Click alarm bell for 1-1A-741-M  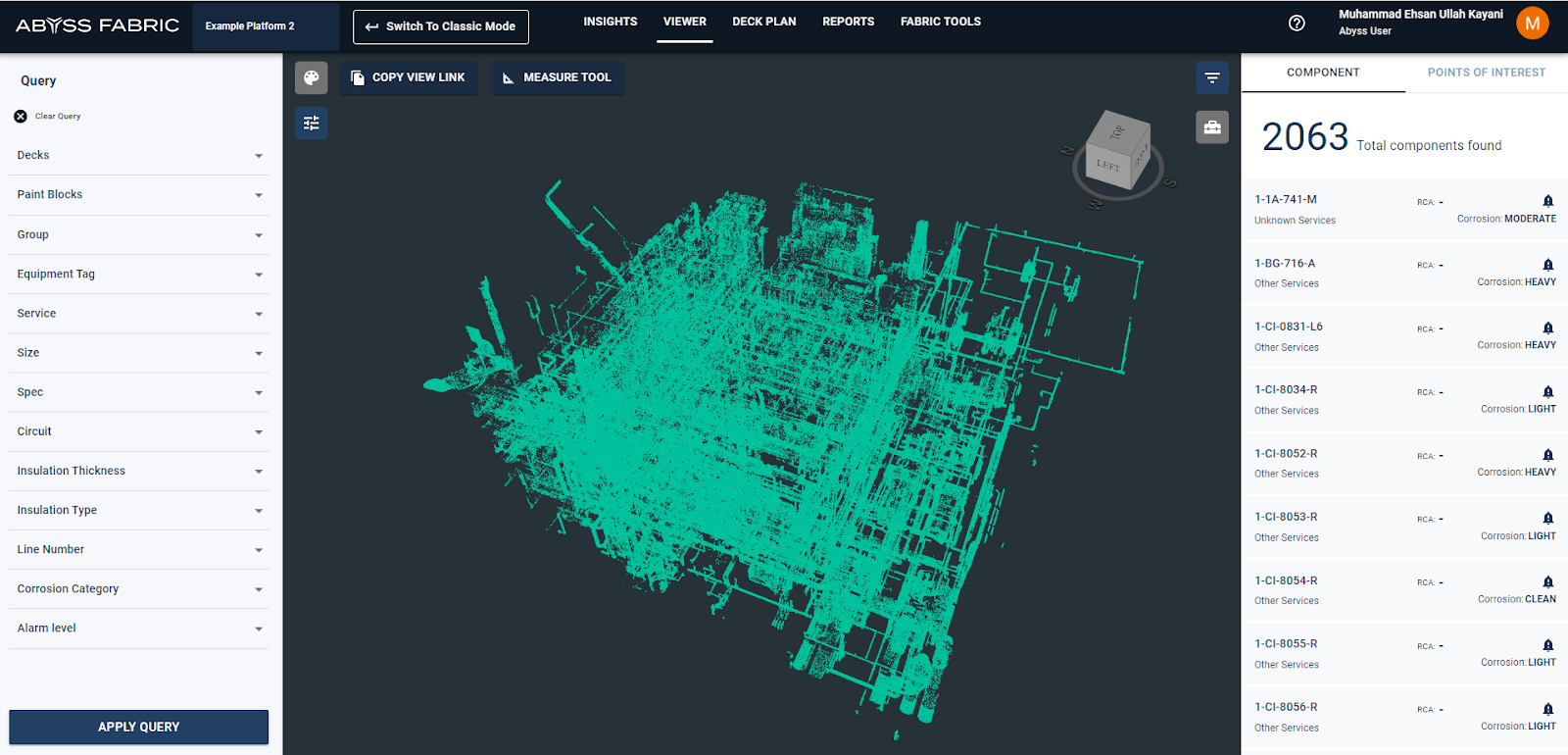tap(1547, 201)
